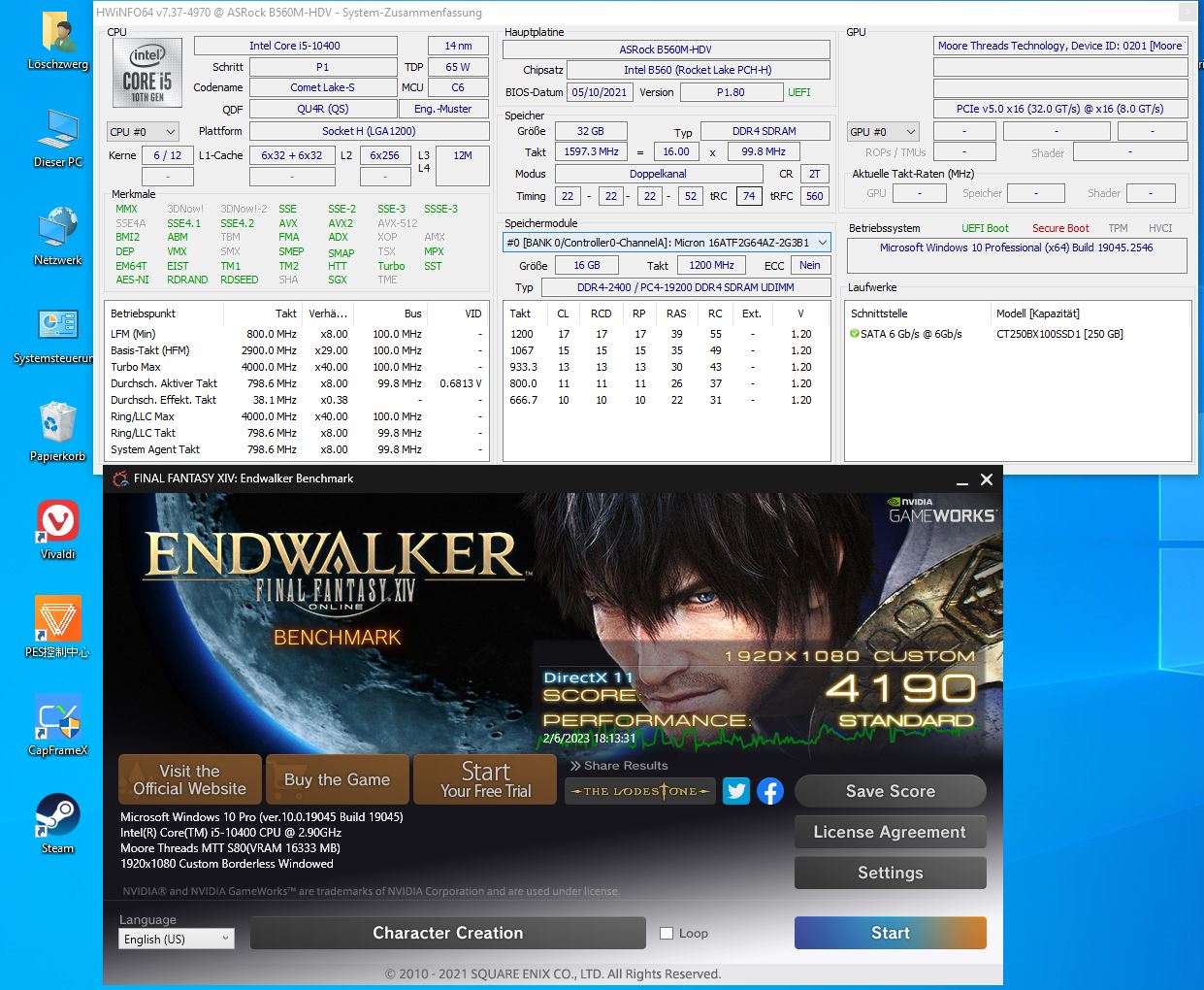Image resolution: width=1204 pixels, height=990 pixels.
Task: Click the Buy the Game button
Action: 338,779
